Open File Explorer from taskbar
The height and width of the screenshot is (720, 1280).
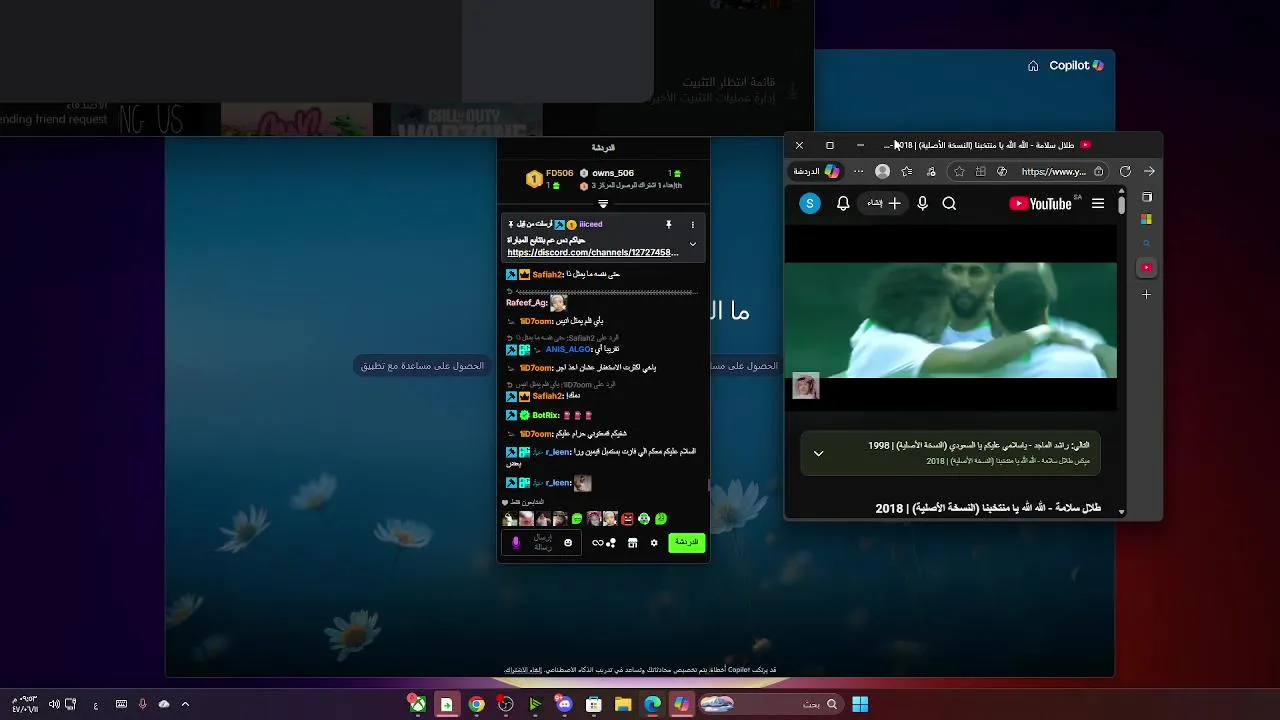623,705
